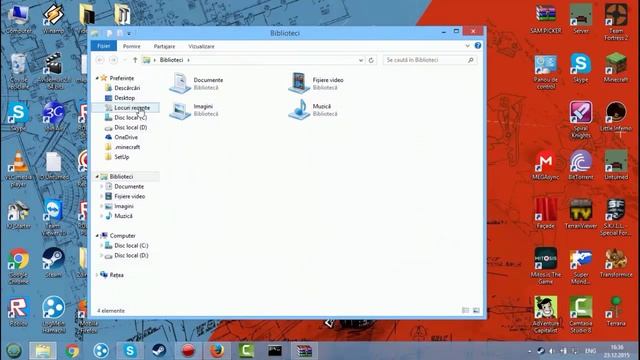Click the search magnifier icon
This screenshot has width=640, height=360.
coord(471,60)
